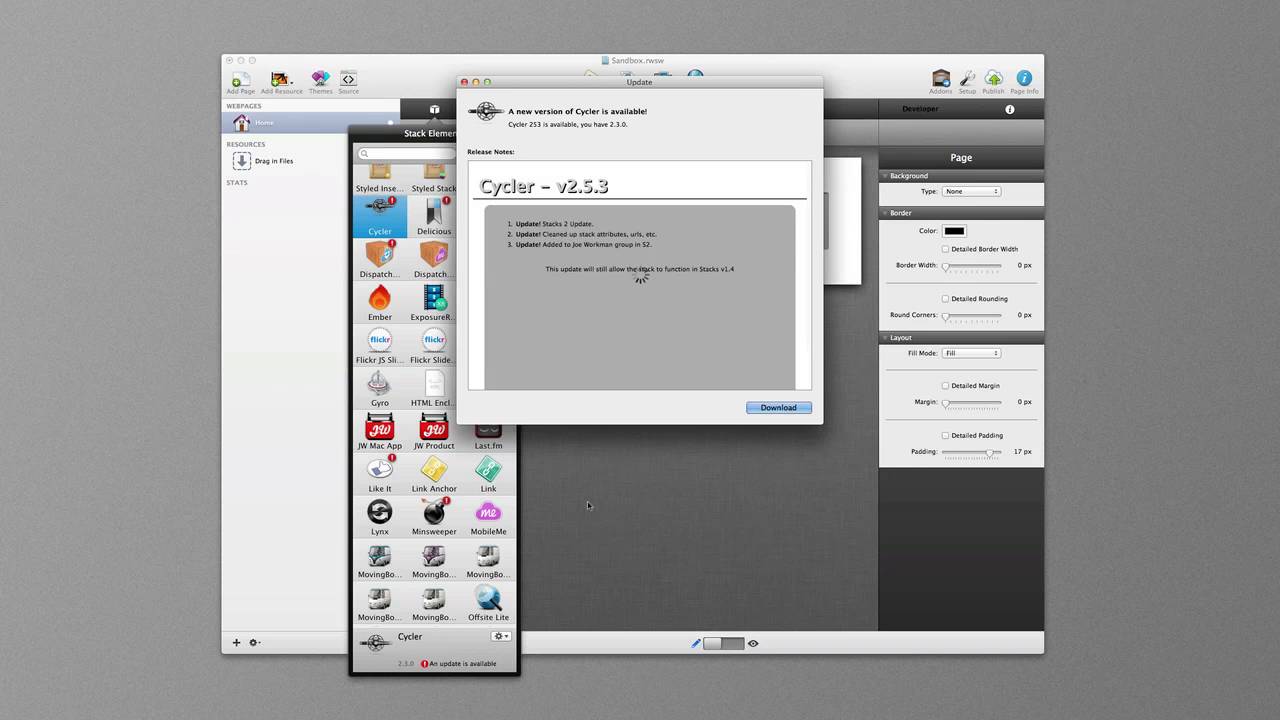Viewport: 1280px width, 720px height.
Task: Switch to the Developer tab
Action: 920,109
